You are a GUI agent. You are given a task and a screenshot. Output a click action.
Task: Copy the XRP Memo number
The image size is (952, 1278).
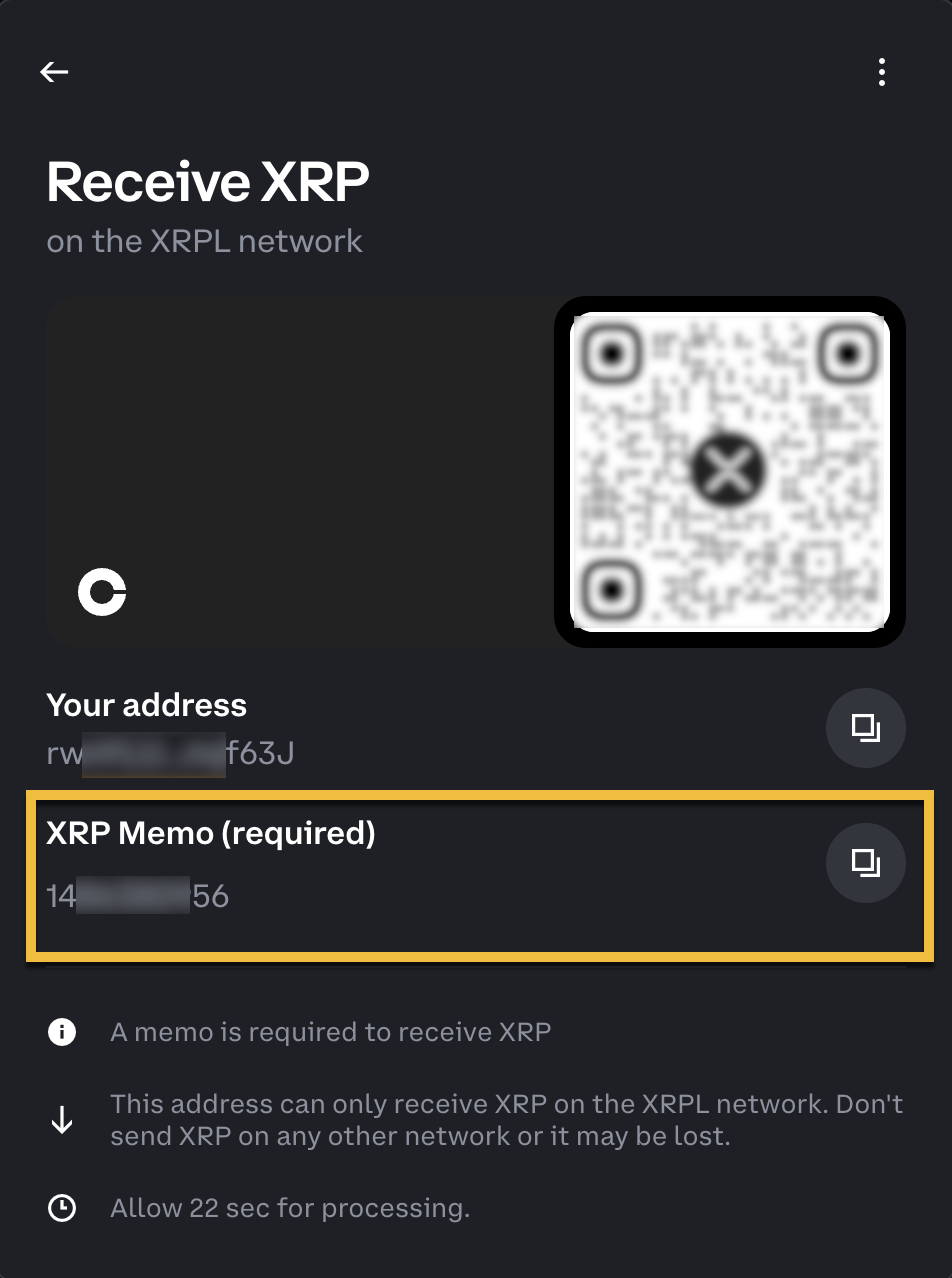[866, 862]
